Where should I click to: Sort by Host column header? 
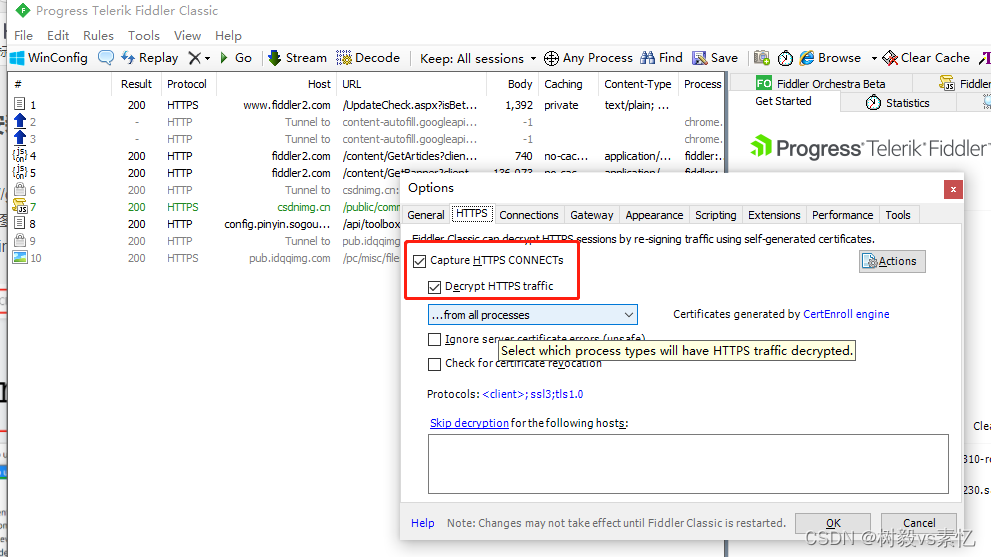[275, 84]
